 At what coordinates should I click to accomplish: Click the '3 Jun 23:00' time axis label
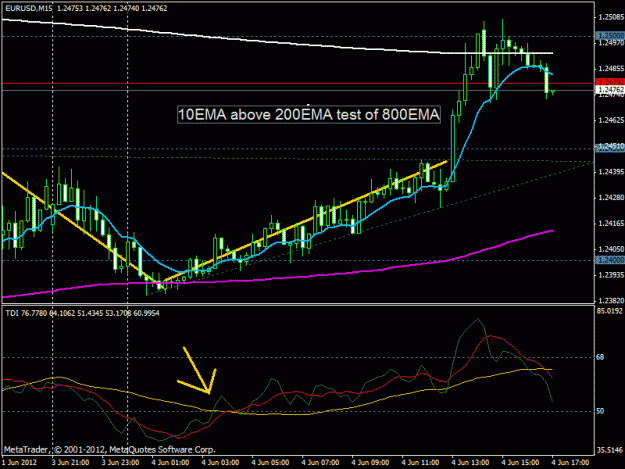(x=120, y=463)
